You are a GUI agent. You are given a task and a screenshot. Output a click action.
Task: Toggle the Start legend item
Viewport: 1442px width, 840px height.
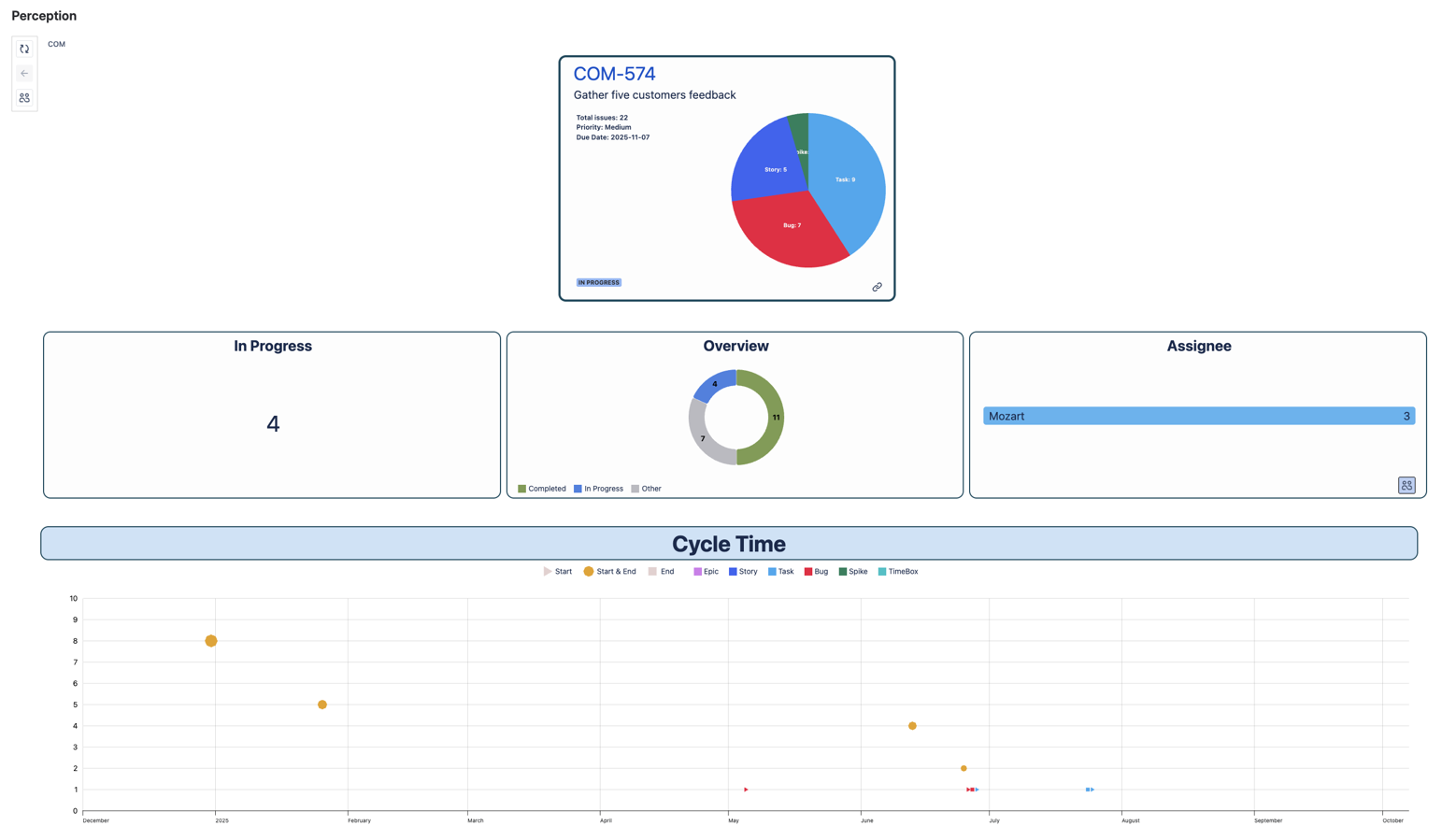558,572
